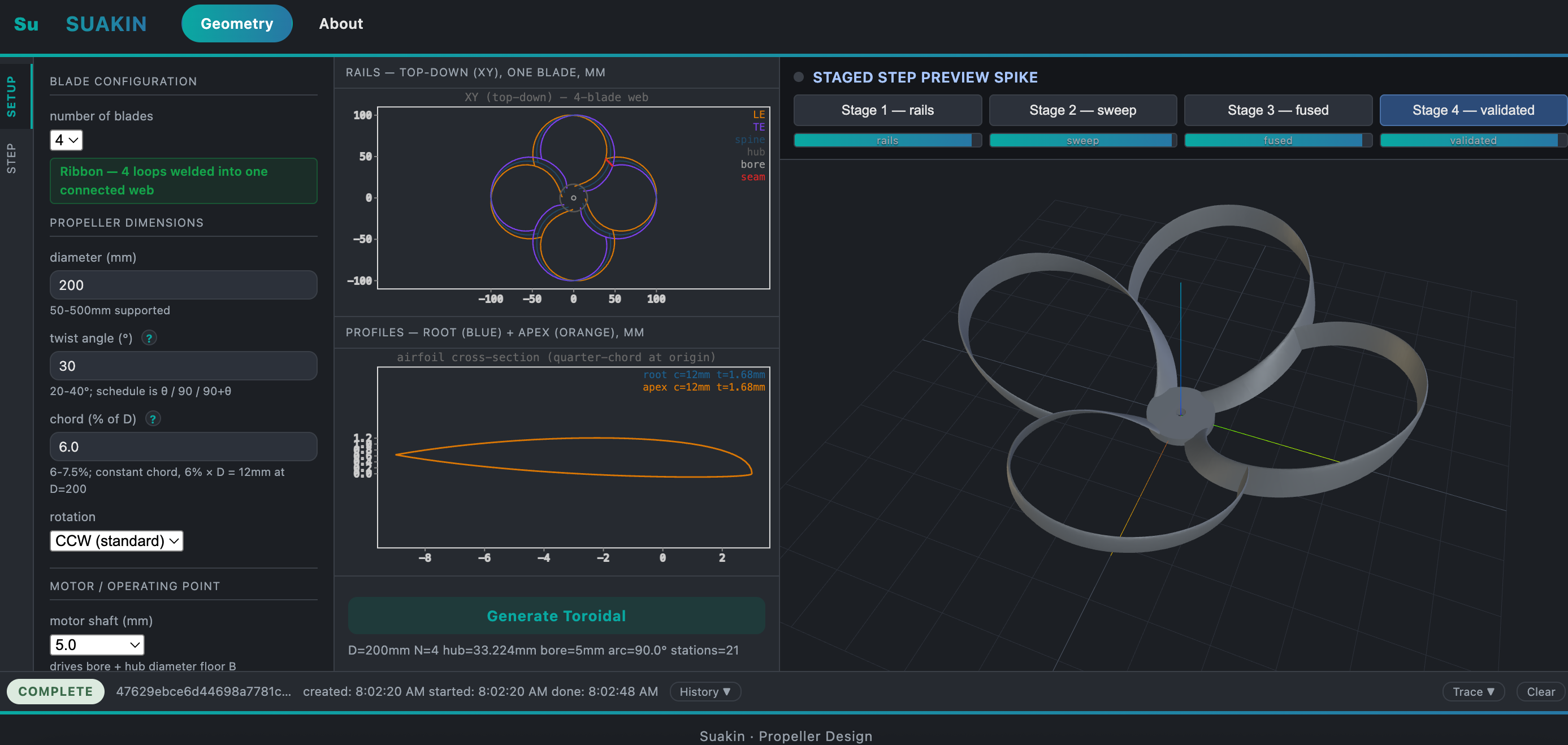Viewport: 1568px width, 745px height.
Task: Open the number of blades dropdown
Action: [x=66, y=140]
